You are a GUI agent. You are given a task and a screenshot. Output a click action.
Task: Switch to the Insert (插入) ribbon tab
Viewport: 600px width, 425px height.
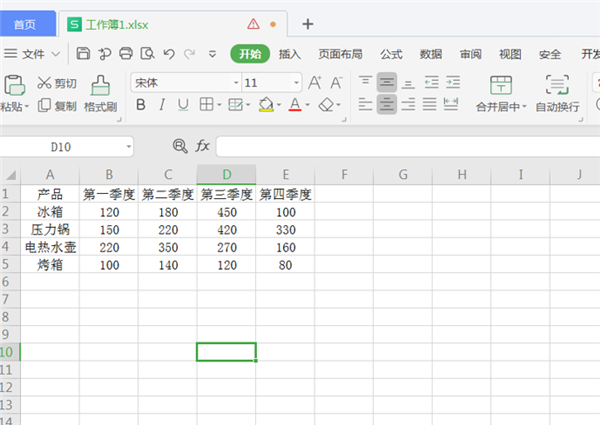290,54
